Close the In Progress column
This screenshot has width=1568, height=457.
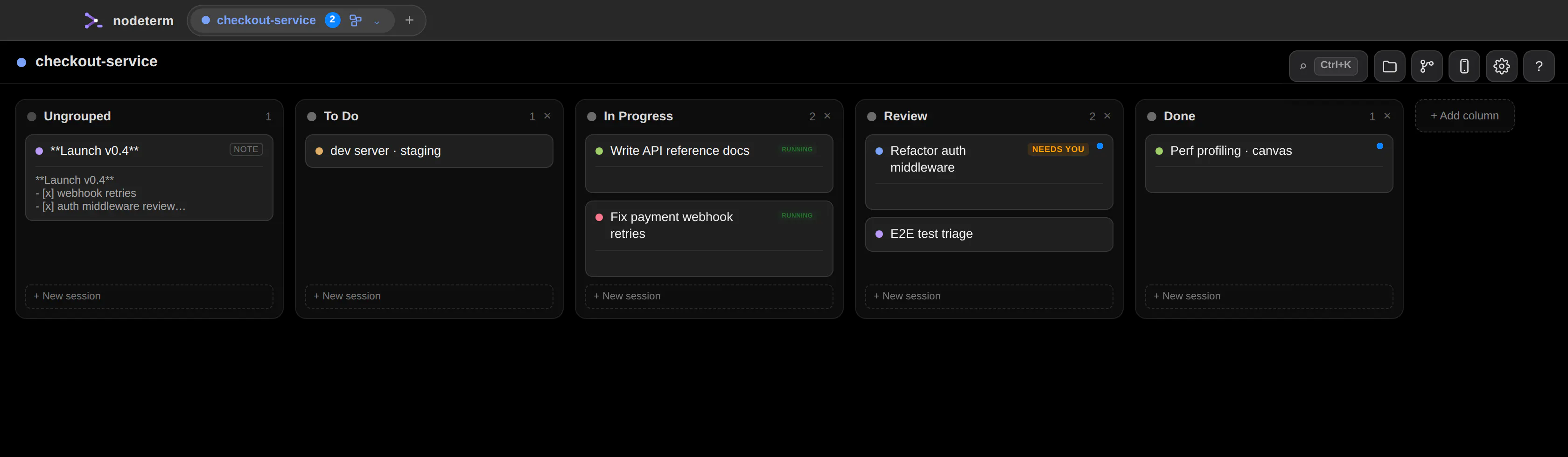click(827, 116)
